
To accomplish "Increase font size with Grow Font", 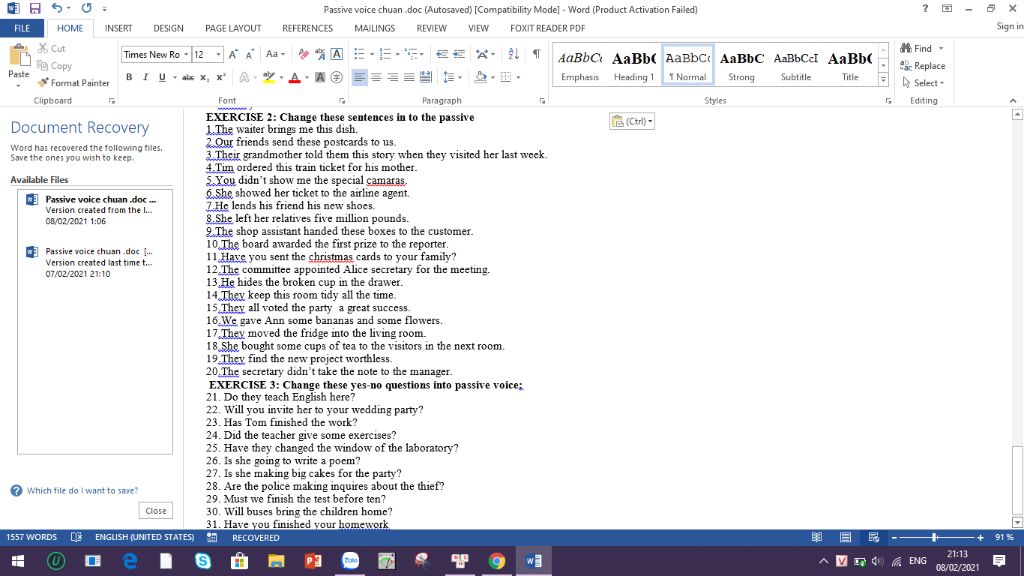I will tap(233, 54).
